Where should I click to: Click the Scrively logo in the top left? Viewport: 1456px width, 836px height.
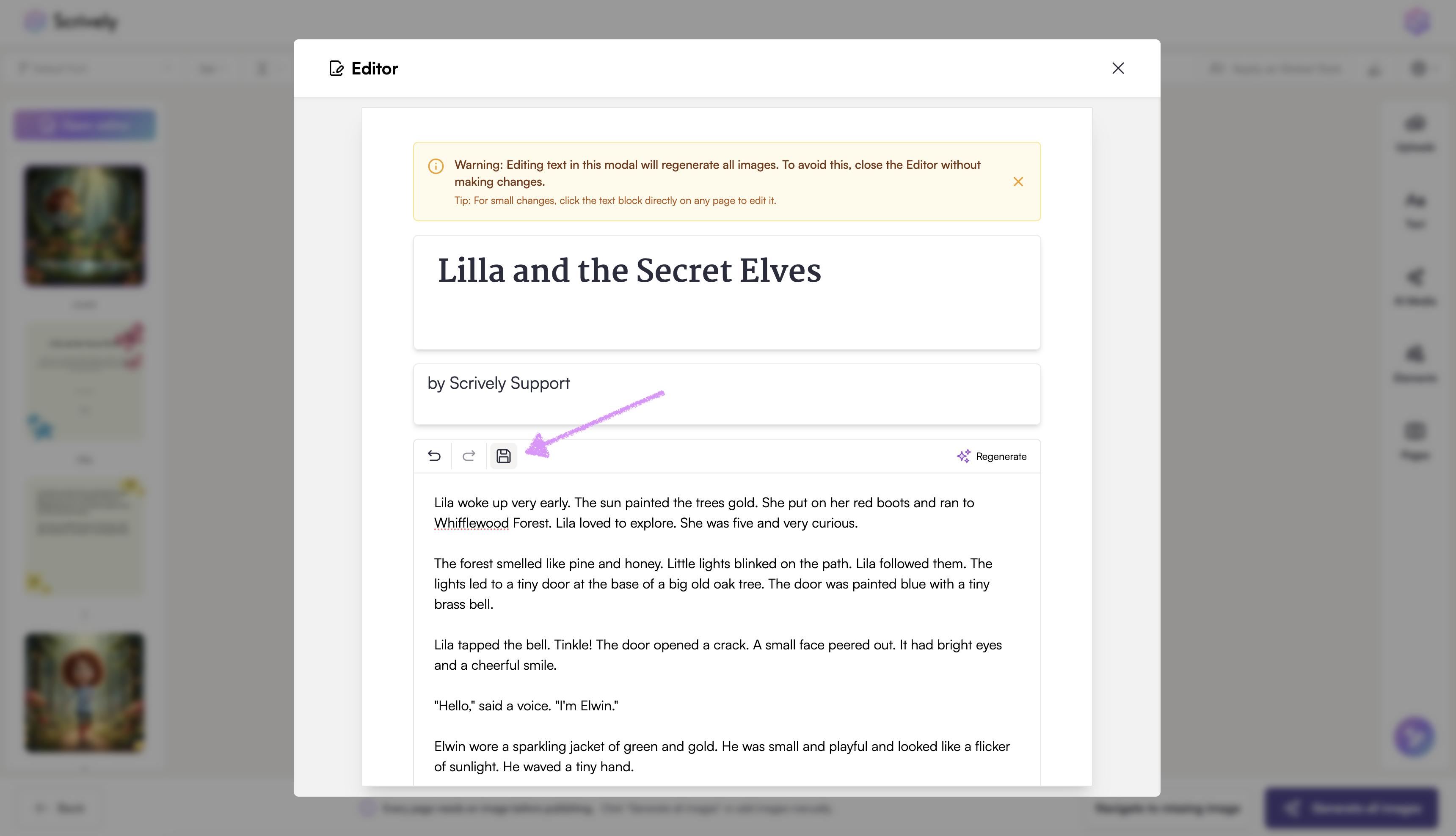coord(71,22)
